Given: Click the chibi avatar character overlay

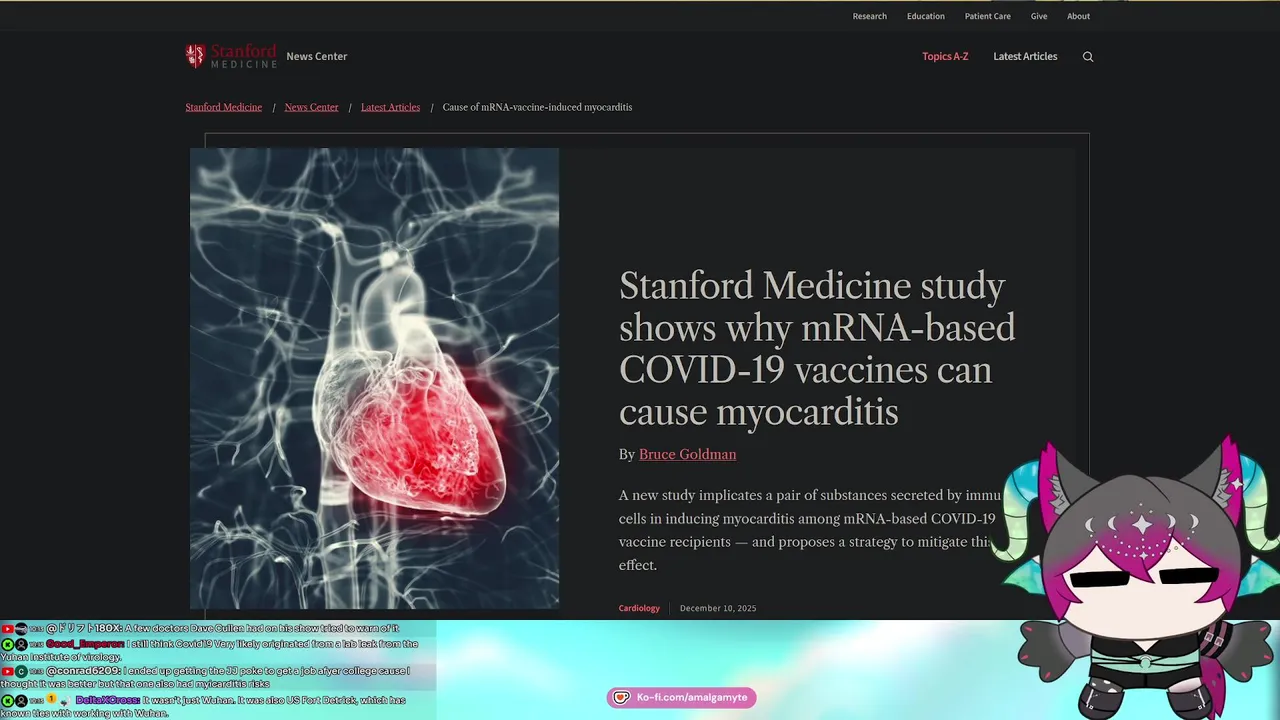Looking at the screenshot, I should [1140, 578].
